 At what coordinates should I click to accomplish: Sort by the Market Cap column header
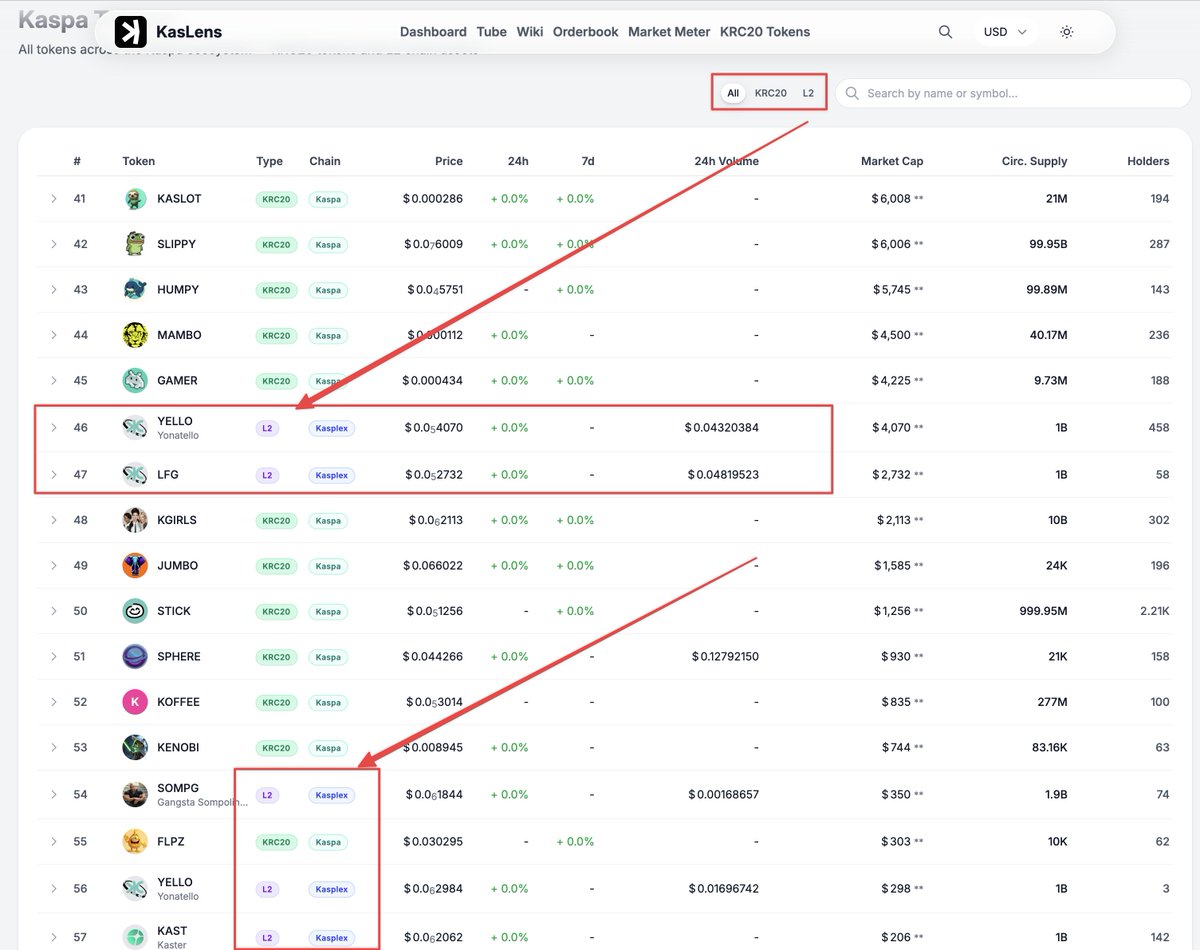pos(892,161)
